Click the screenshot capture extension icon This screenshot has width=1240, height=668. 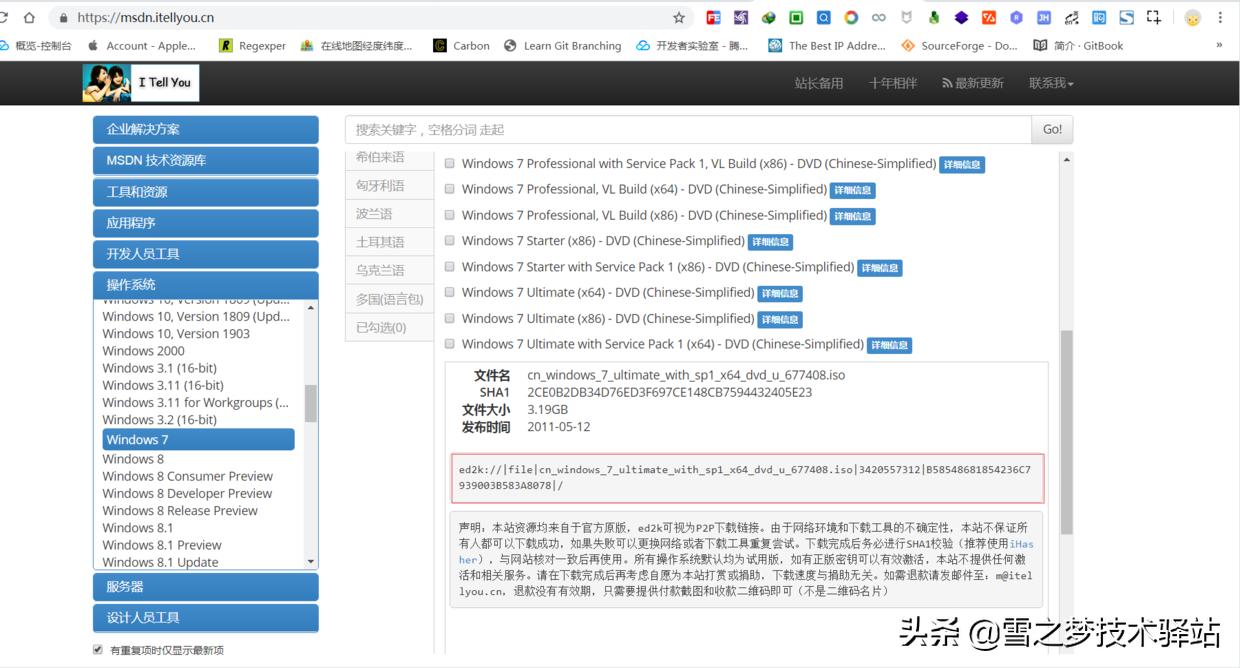click(x=1152, y=17)
